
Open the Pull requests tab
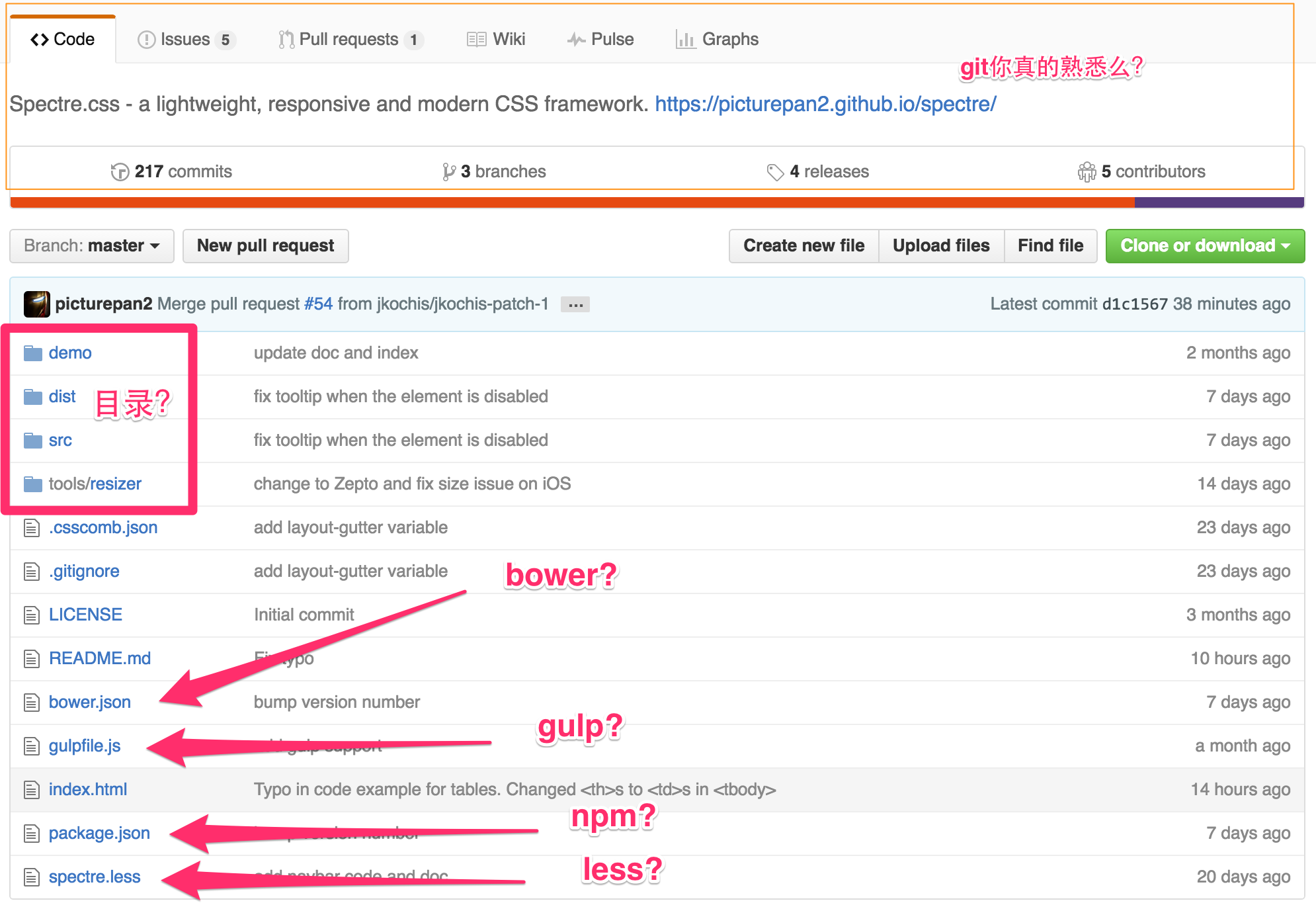(350, 40)
